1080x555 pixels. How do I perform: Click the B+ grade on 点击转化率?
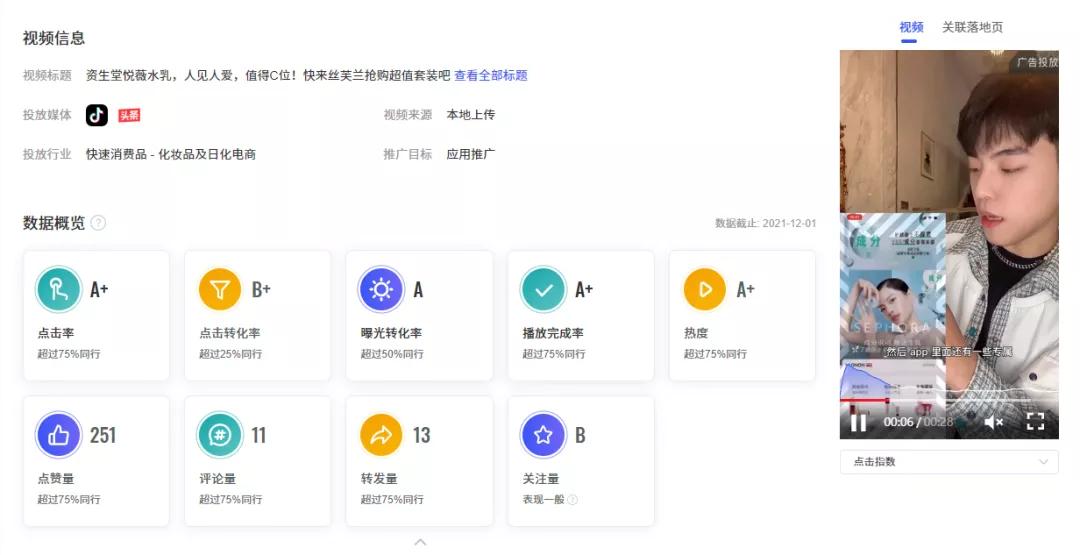[261, 289]
